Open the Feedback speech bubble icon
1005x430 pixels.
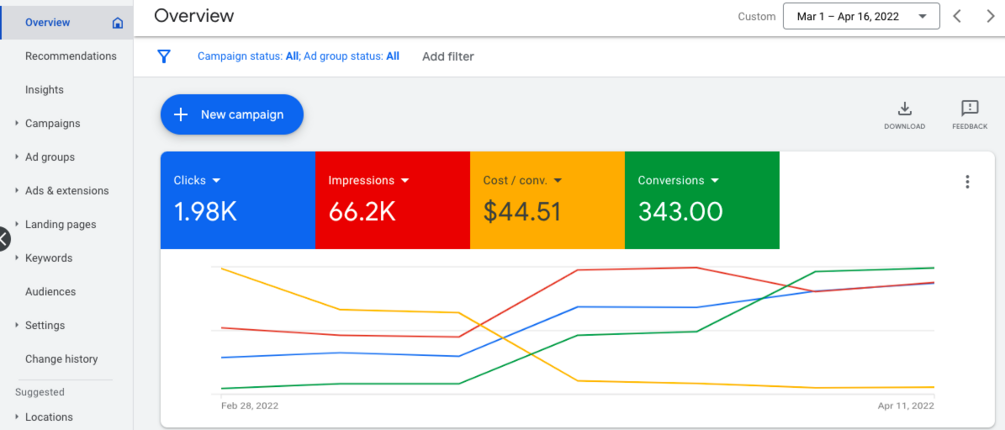coord(970,108)
